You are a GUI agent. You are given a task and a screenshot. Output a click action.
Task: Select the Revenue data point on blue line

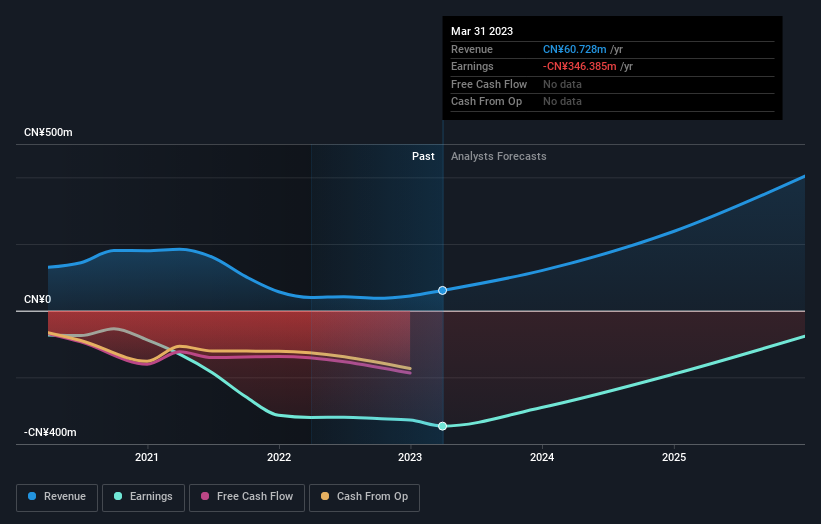pos(442,290)
